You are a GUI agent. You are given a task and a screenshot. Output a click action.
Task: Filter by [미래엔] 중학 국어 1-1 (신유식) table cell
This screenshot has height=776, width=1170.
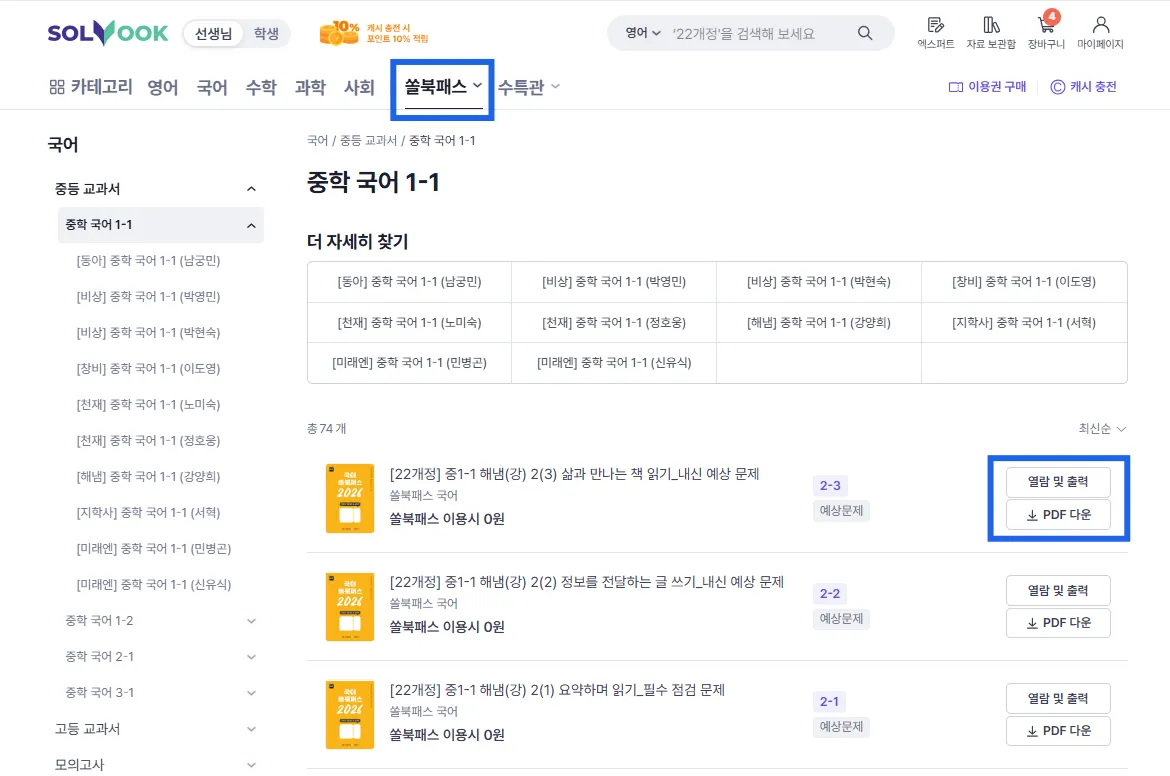coord(614,363)
